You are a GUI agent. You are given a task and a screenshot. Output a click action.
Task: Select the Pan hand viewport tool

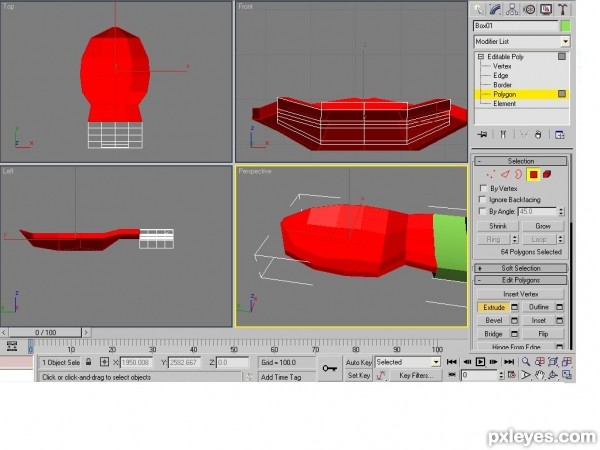[x=540, y=375]
